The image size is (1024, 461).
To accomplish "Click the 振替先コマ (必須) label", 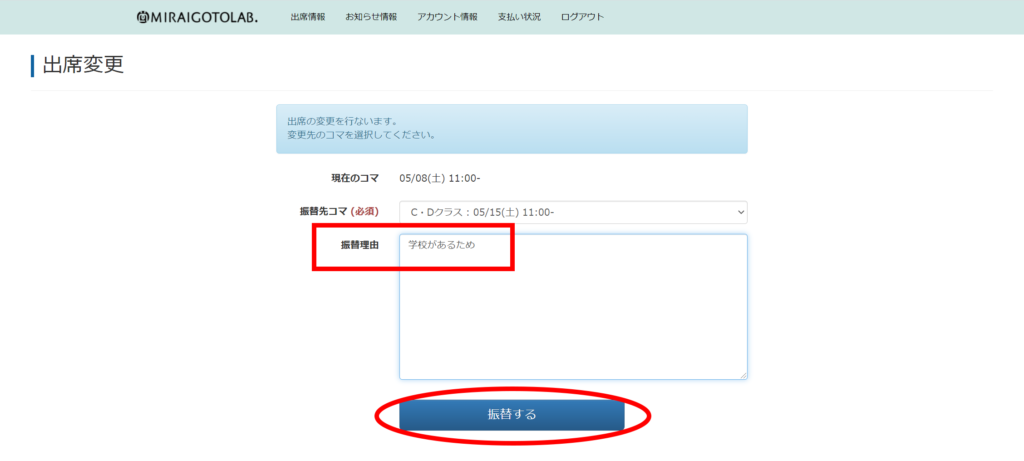I will (339, 212).
